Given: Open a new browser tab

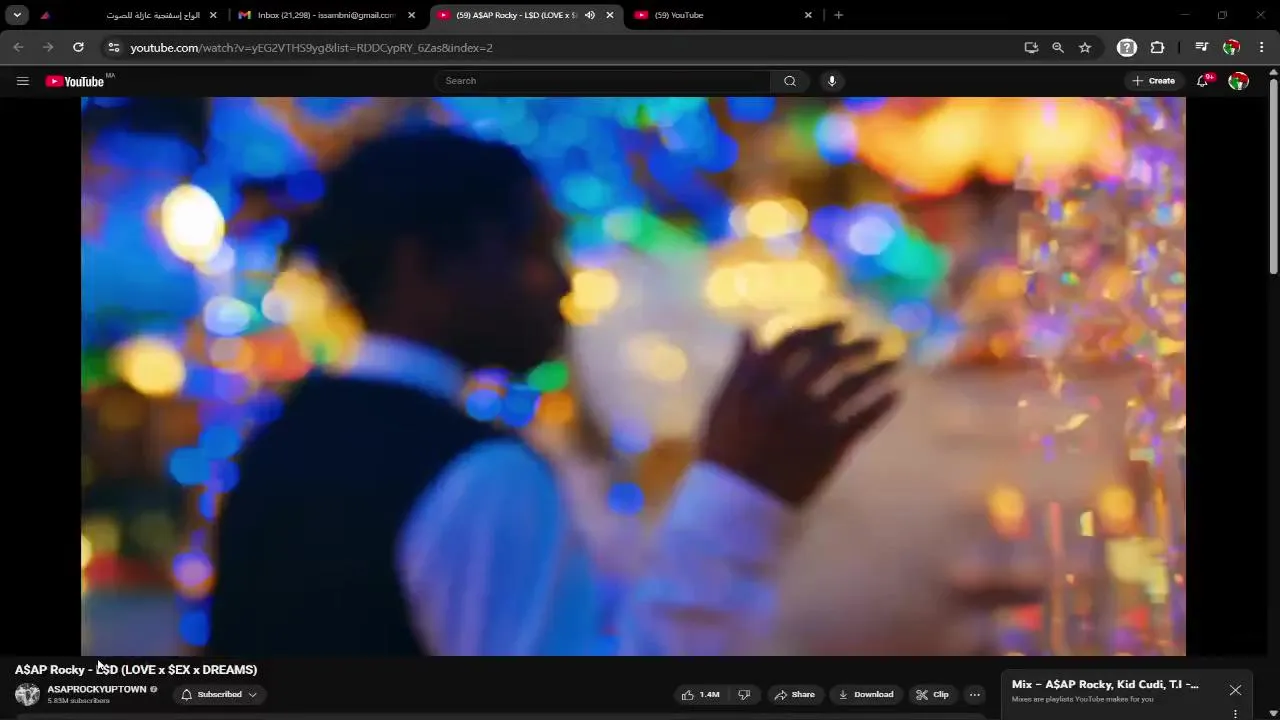Looking at the screenshot, I should pos(838,15).
